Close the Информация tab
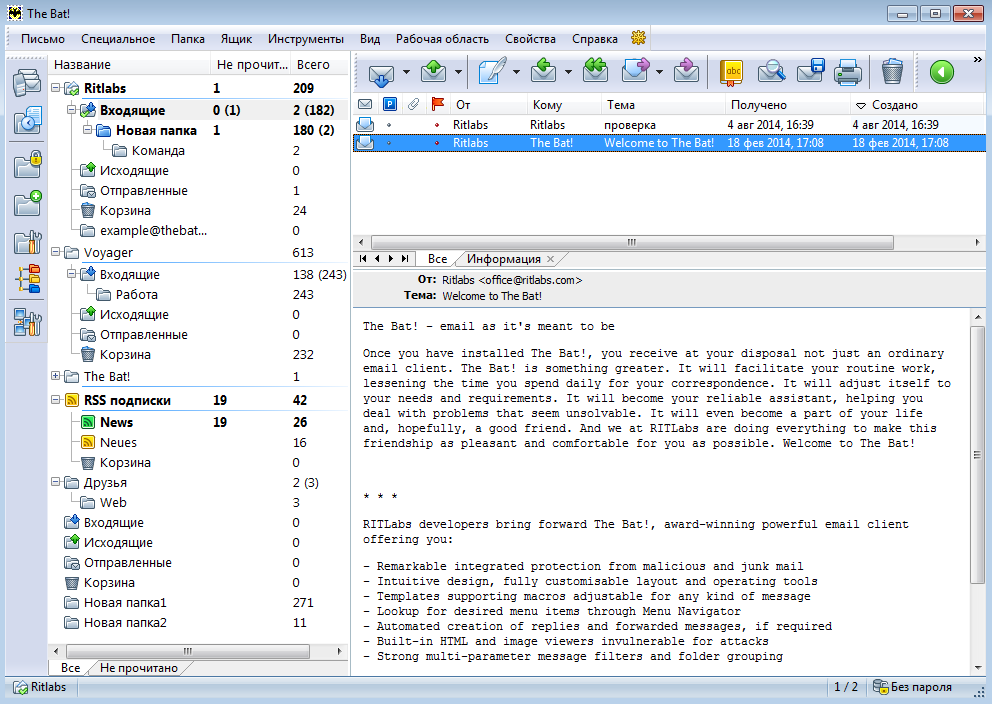This screenshot has height=704, width=992. [550, 259]
